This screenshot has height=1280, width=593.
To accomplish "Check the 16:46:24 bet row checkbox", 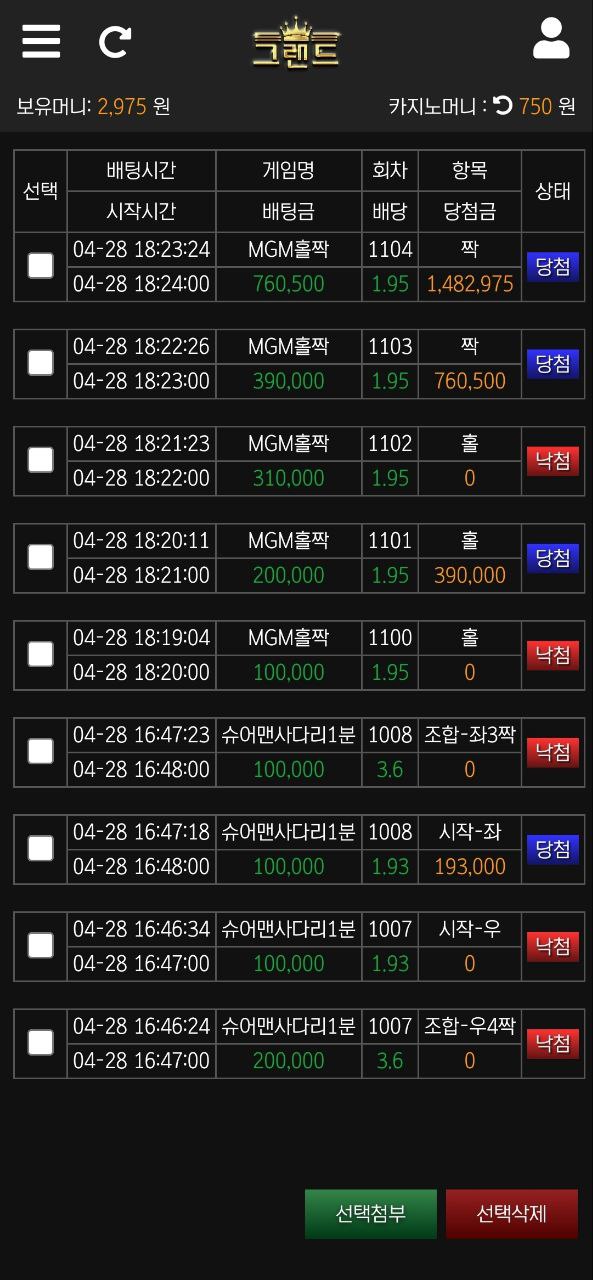I will 40,1042.
